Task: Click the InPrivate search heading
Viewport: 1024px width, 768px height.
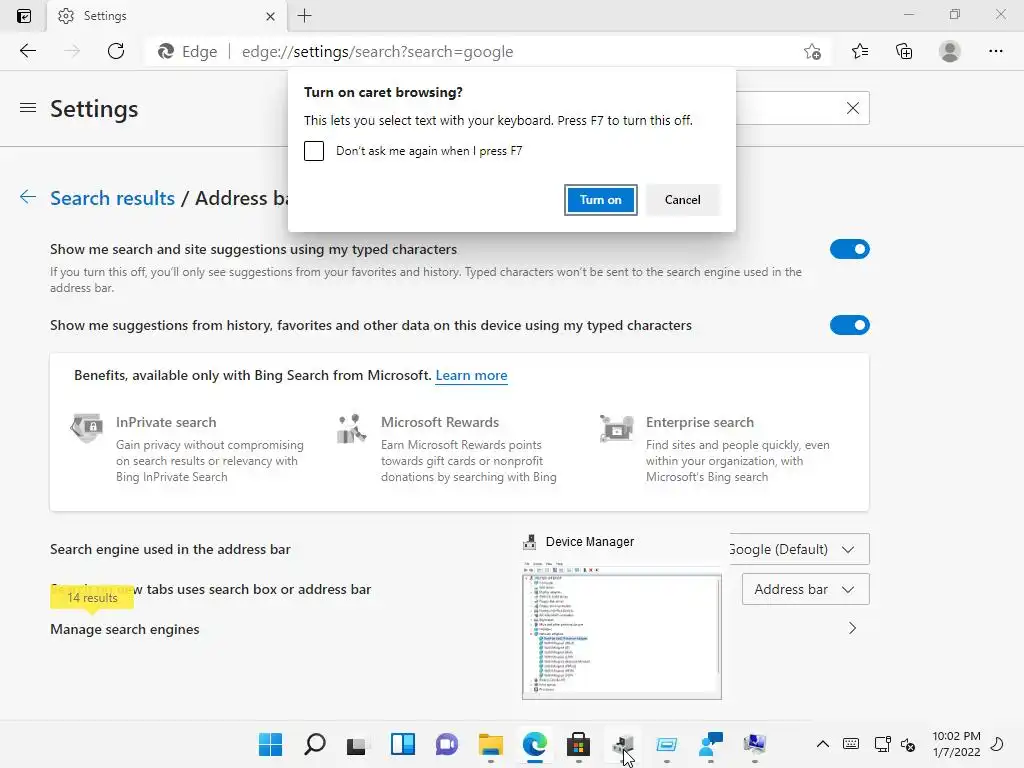Action: point(166,423)
